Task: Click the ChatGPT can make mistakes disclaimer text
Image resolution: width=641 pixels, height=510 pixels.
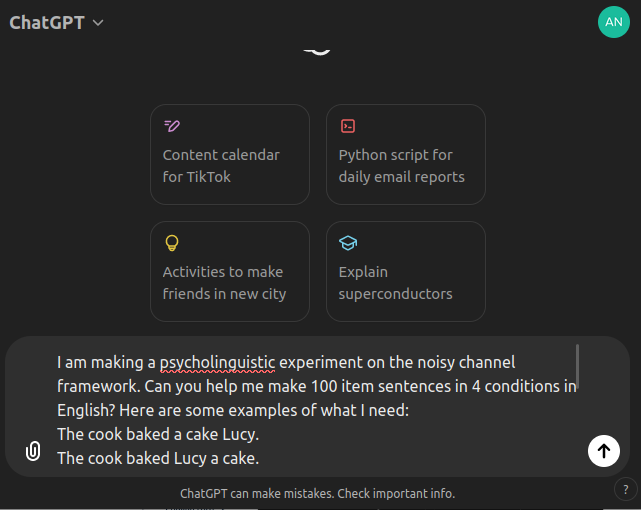Action: tap(317, 493)
